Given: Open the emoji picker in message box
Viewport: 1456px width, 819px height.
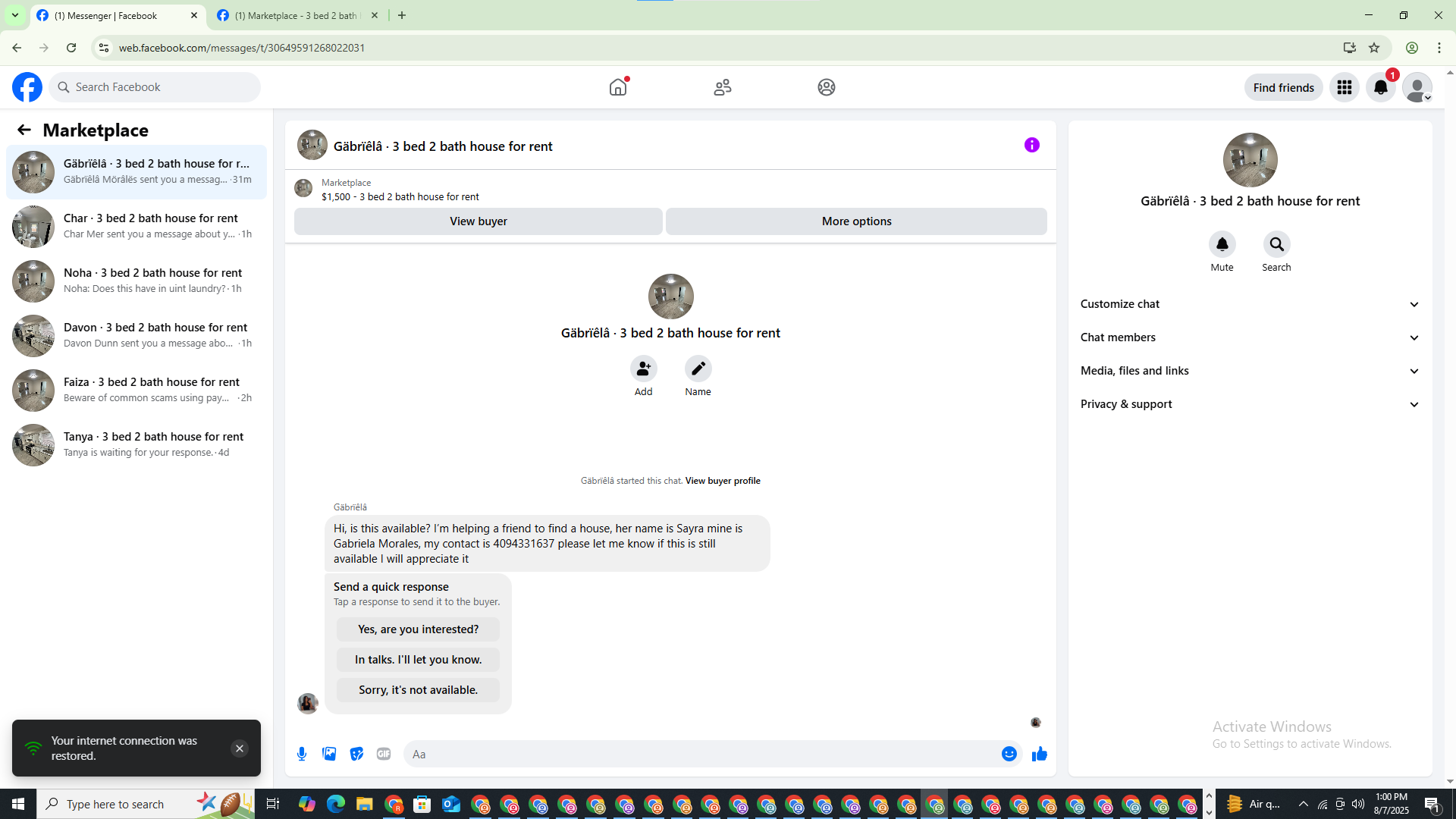Looking at the screenshot, I should tap(1009, 754).
